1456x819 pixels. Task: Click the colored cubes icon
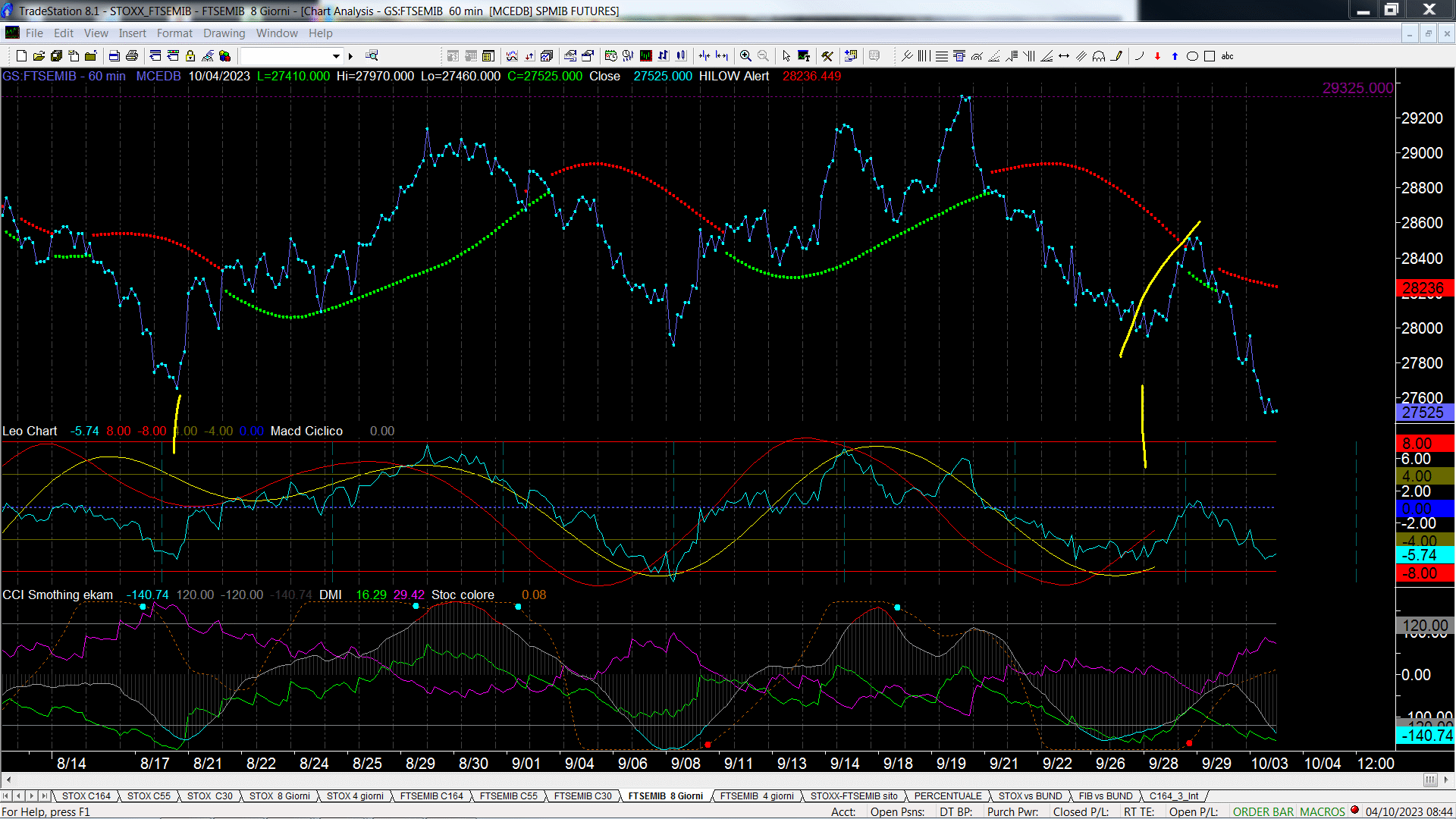point(225,56)
